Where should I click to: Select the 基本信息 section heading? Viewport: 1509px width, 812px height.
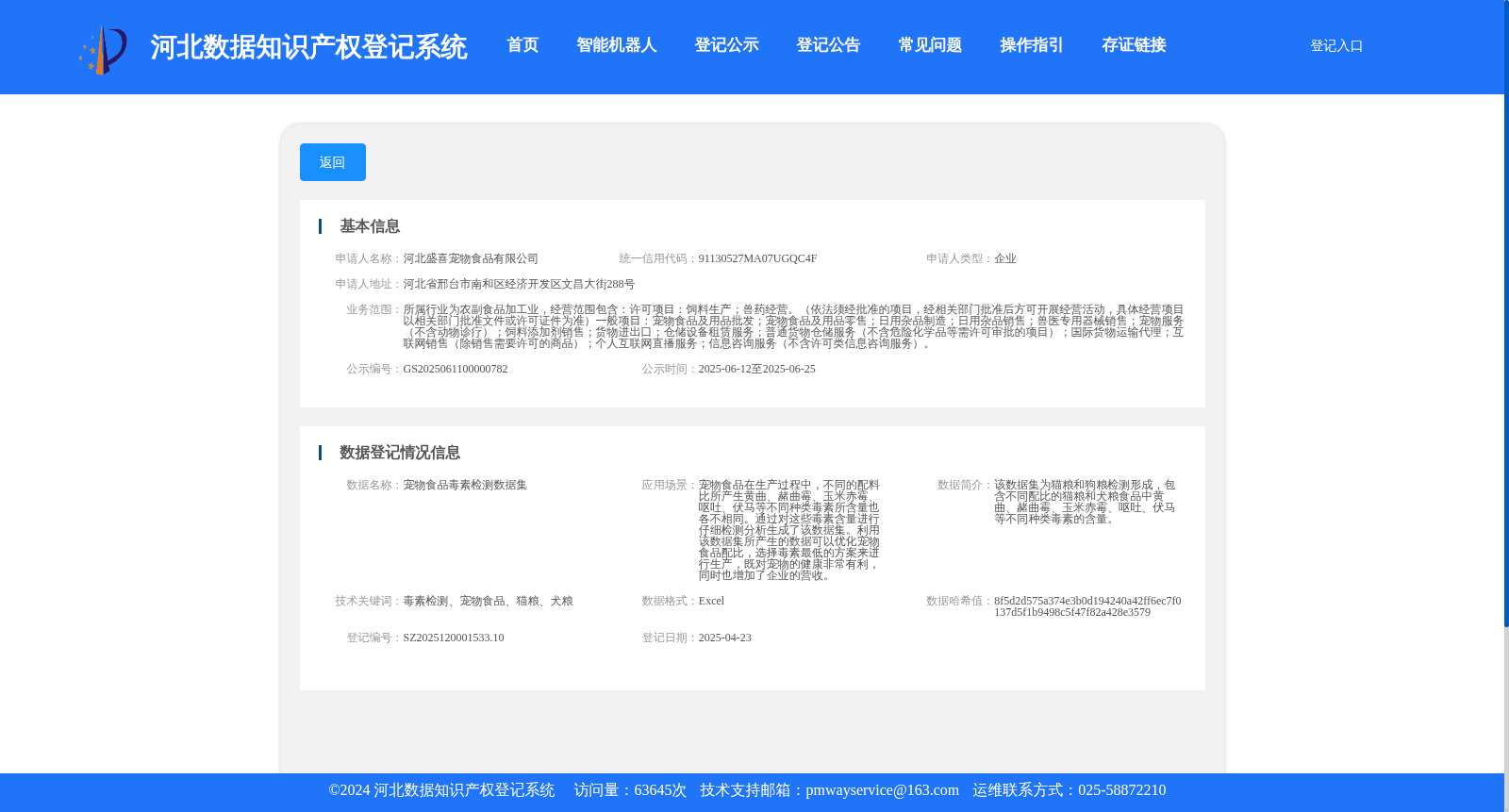[x=370, y=226]
